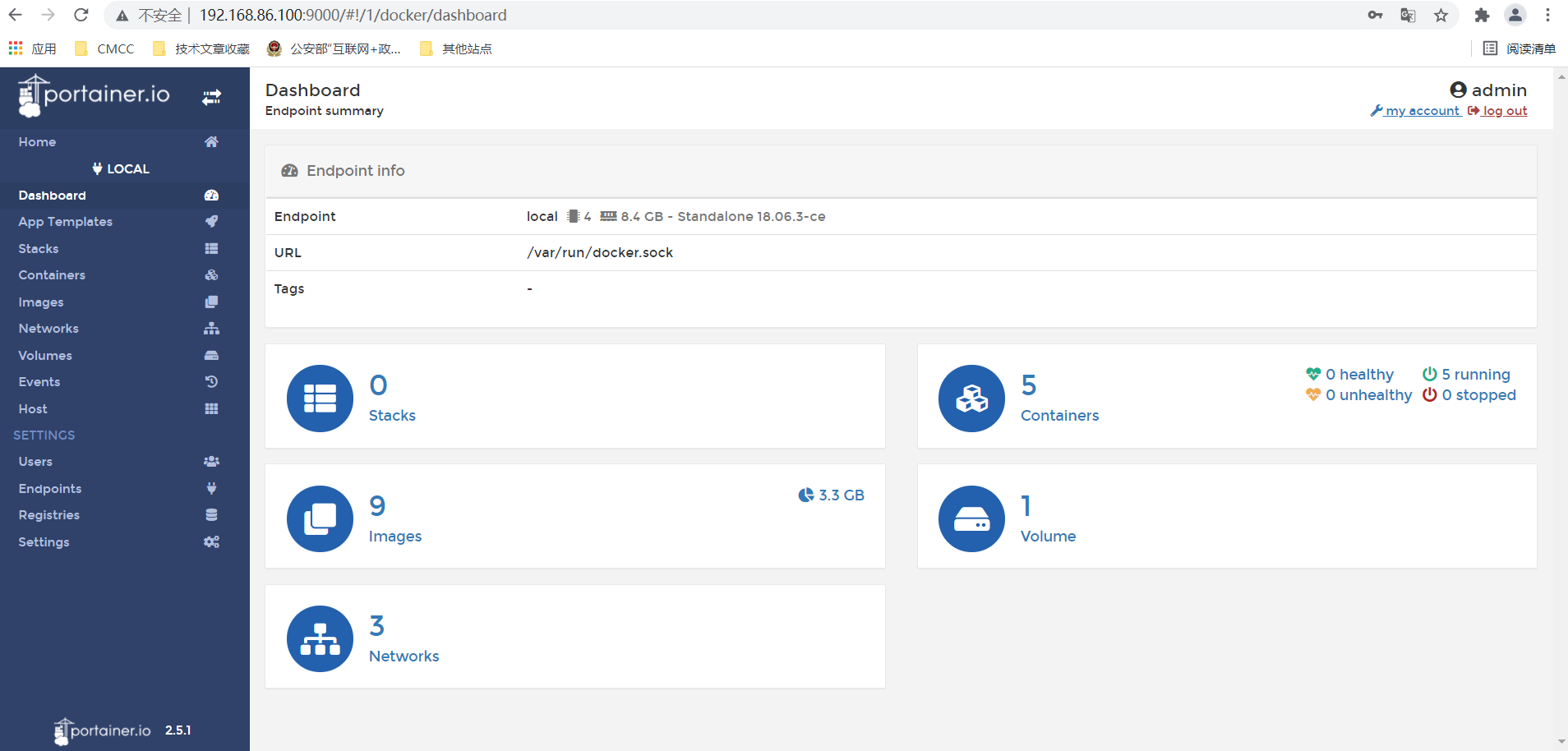
Task: Open Chrome three-dot menu
Action: (1547, 15)
